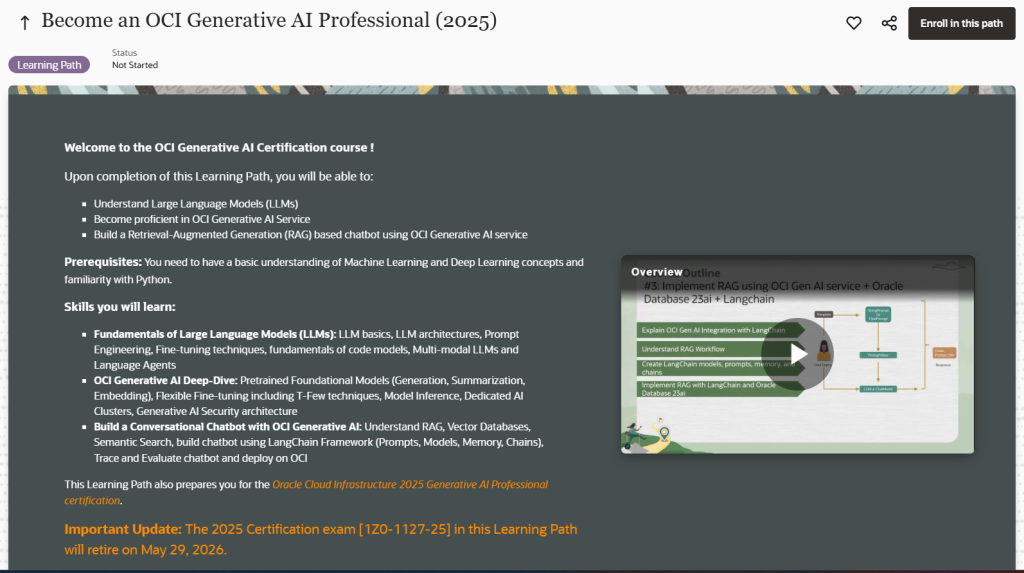1024x573 pixels.
Task: Click the 'Build a Retrieval-Augmented Generation (RAG)' bullet
Action: point(310,235)
